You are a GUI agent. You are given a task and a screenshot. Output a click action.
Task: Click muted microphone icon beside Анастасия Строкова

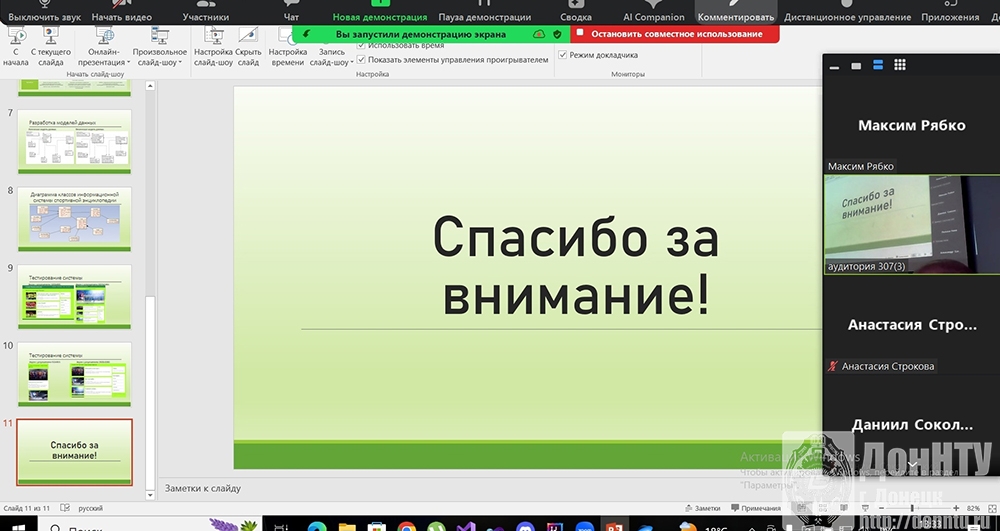coord(832,366)
